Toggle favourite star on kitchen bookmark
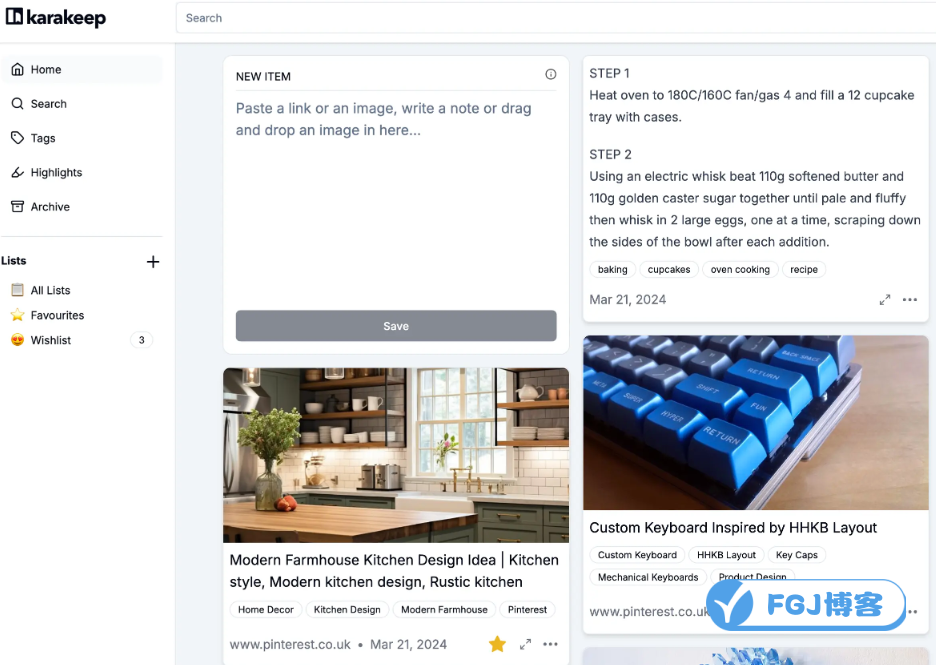This screenshot has width=936, height=665. click(x=497, y=644)
